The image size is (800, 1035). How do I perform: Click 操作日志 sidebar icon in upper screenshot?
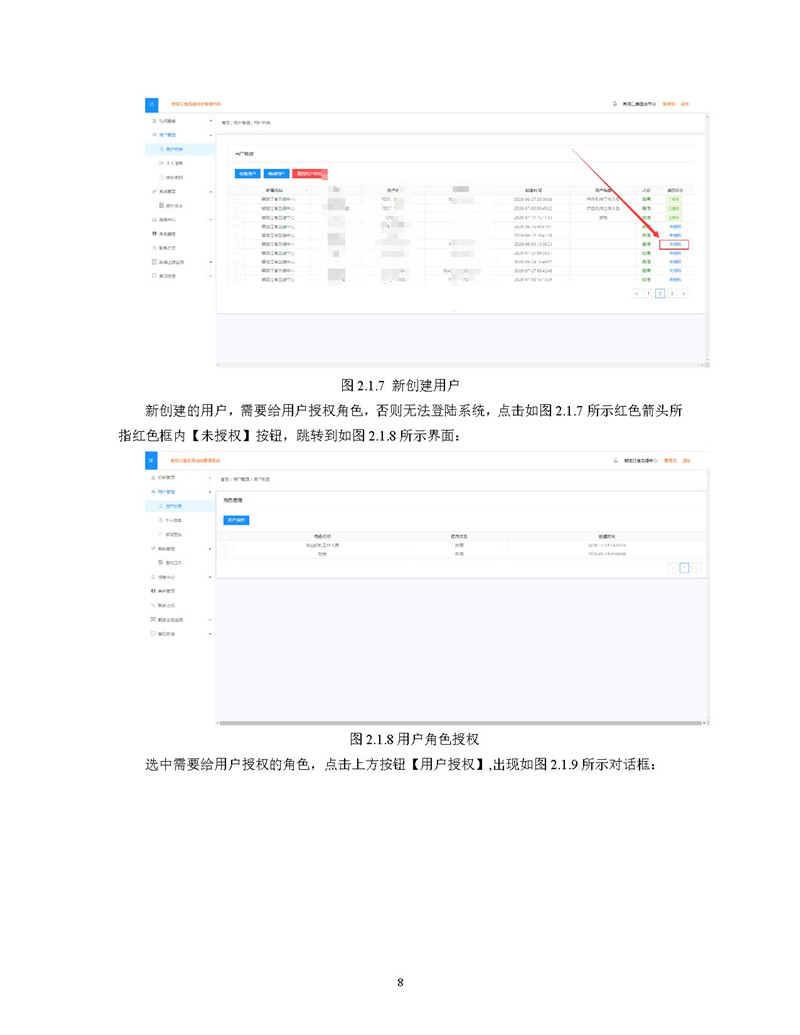(x=161, y=204)
